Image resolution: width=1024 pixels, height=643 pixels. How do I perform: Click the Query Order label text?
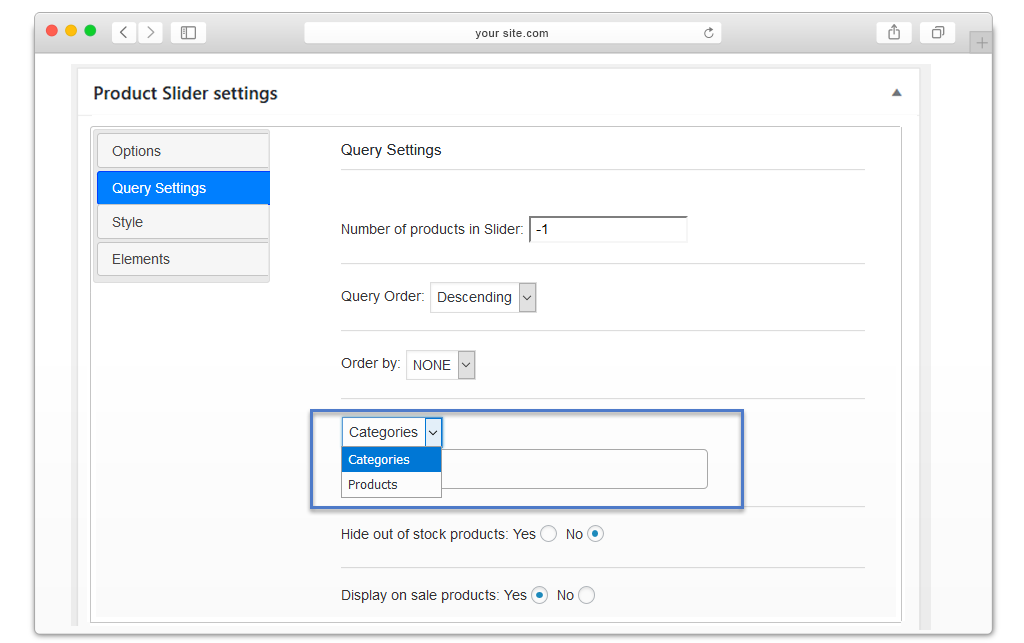click(x=383, y=296)
